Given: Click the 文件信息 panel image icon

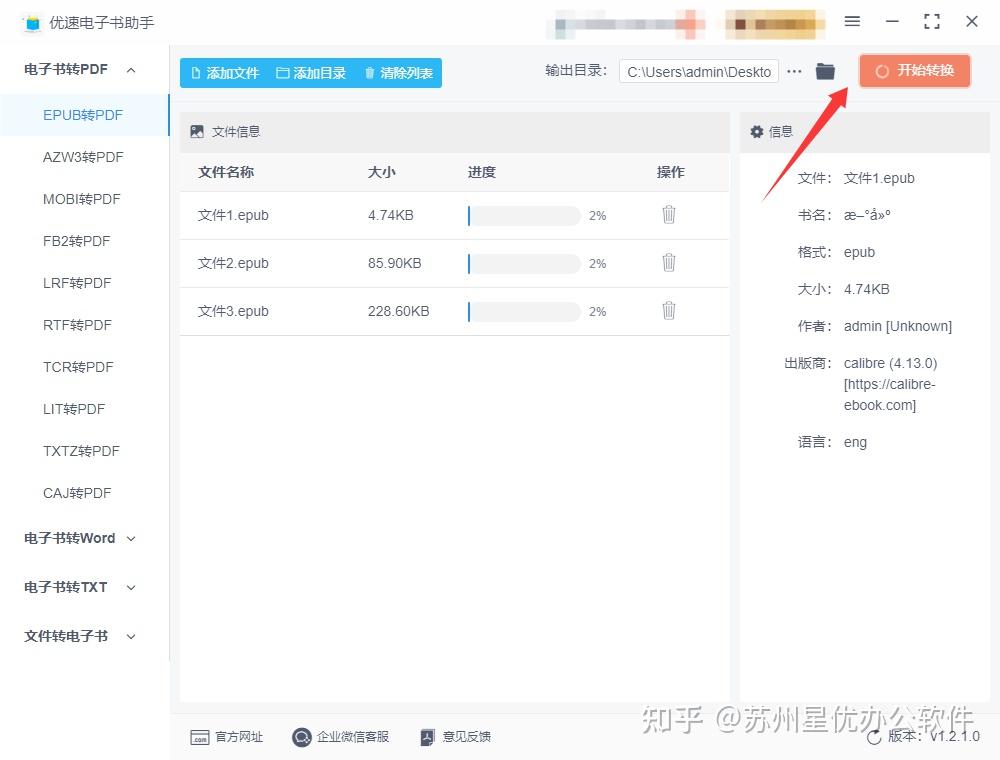Looking at the screenshot, I should [x=197, y=132].
